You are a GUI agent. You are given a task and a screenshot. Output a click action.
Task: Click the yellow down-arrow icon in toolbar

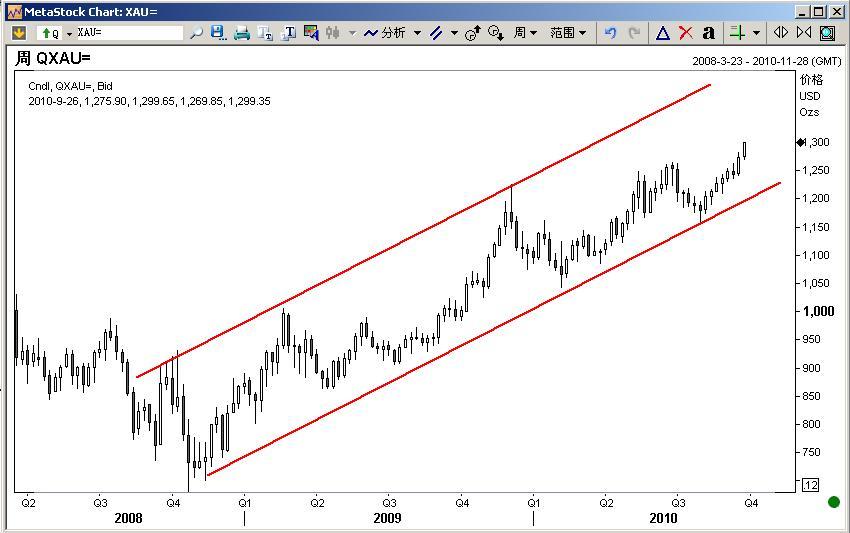click(x=18, y=33)
